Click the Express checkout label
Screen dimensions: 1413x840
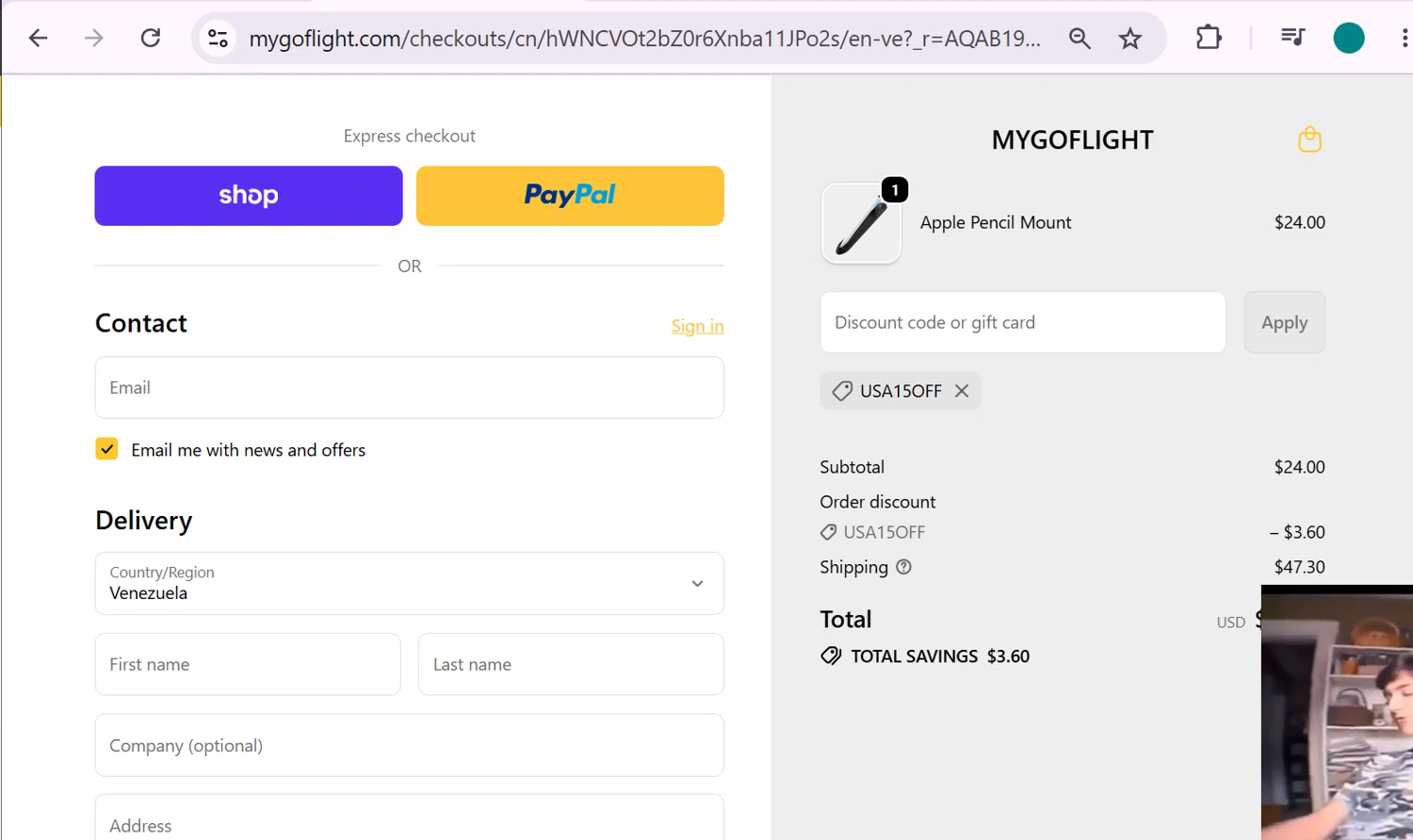coord(409,136)
